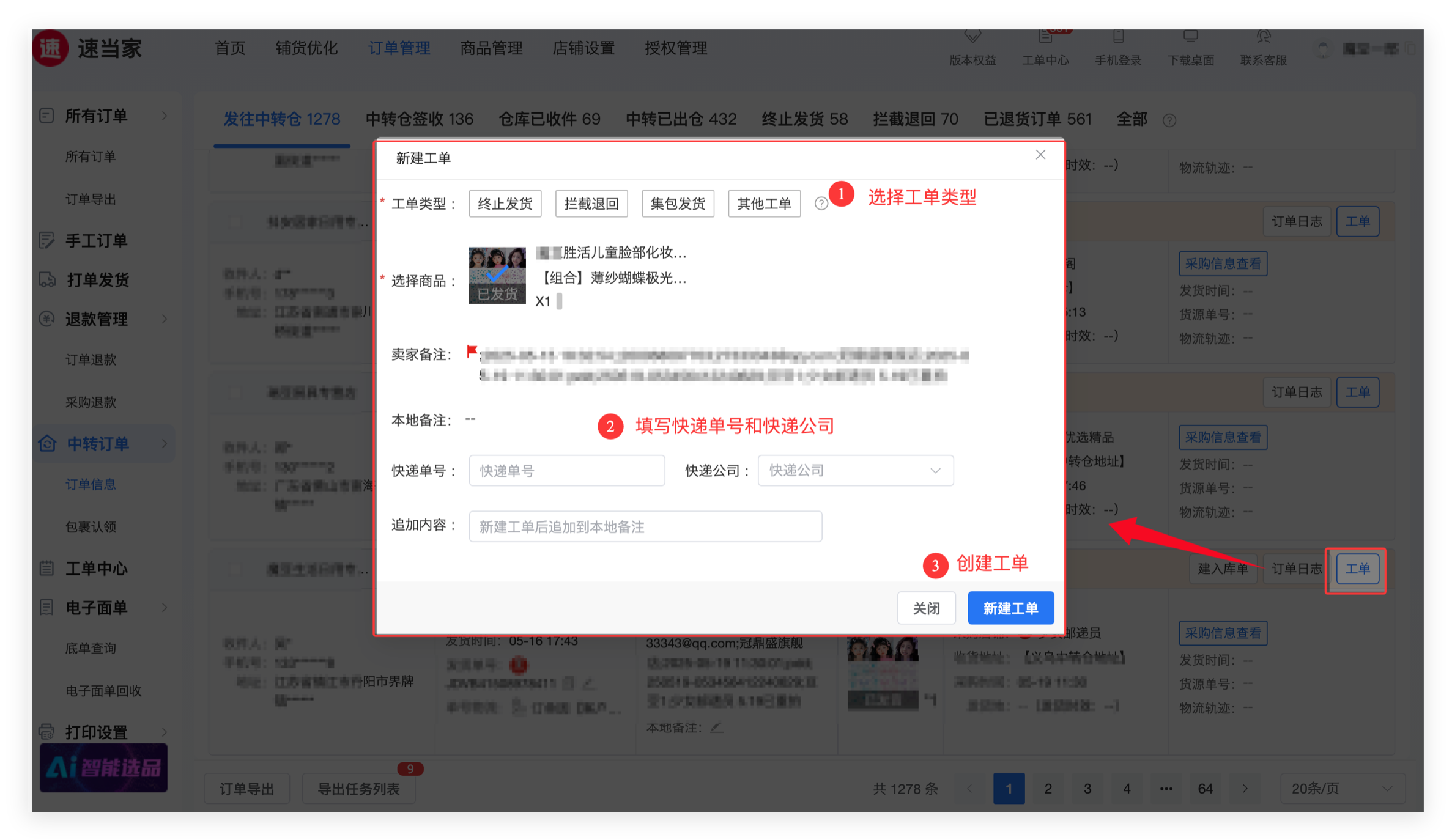Open 商品管理 in top menu
The image size is (1452, 840).
(491, 48)
